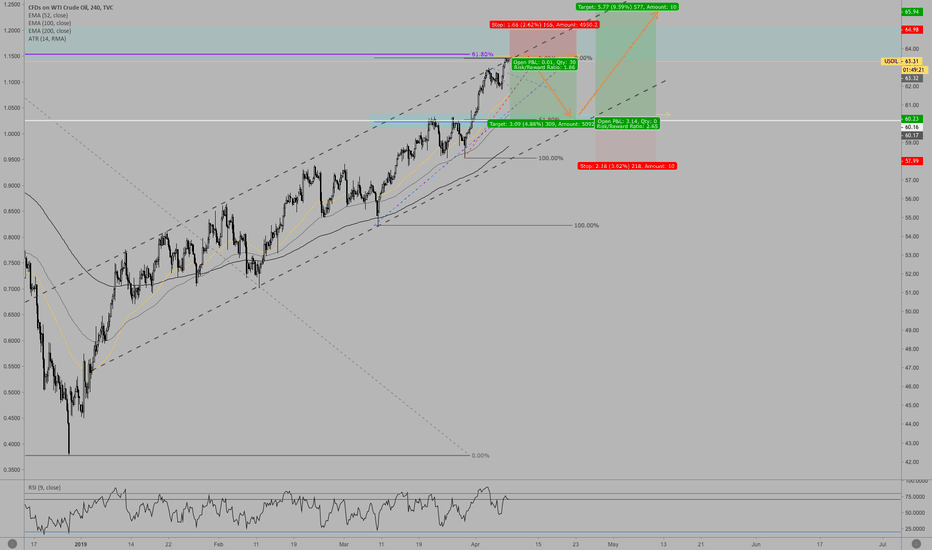Click the 50.0000 RSI scale label
The image size is (932, 550).
[x=916, y=513]
